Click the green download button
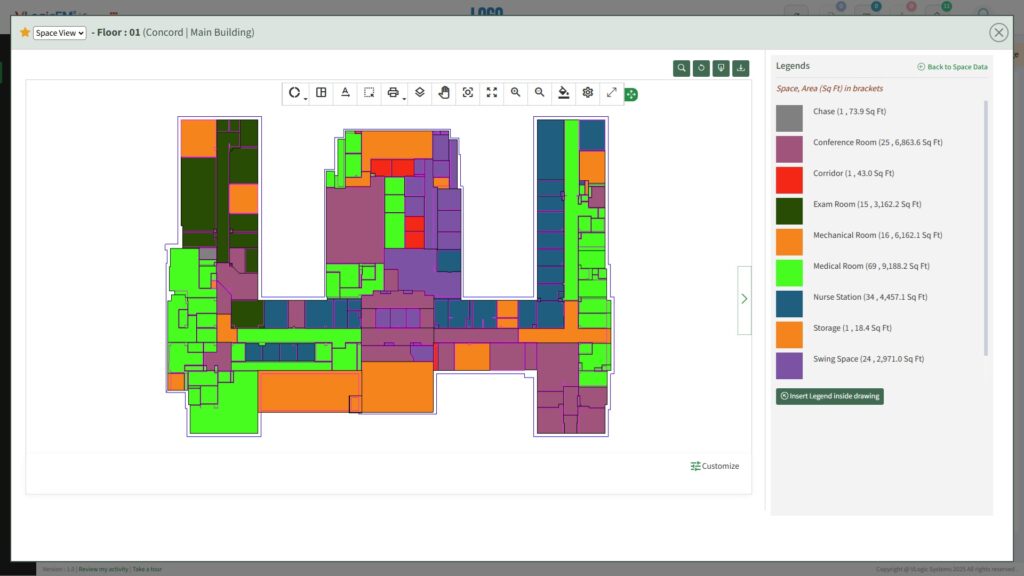 tap(741, 68)
